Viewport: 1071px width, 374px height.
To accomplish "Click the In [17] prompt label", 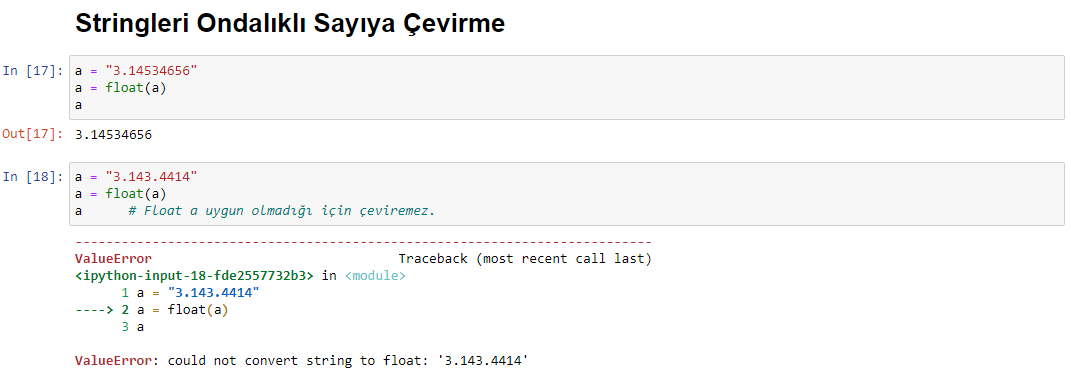I will pyautogui.click(x=33, y=70).
